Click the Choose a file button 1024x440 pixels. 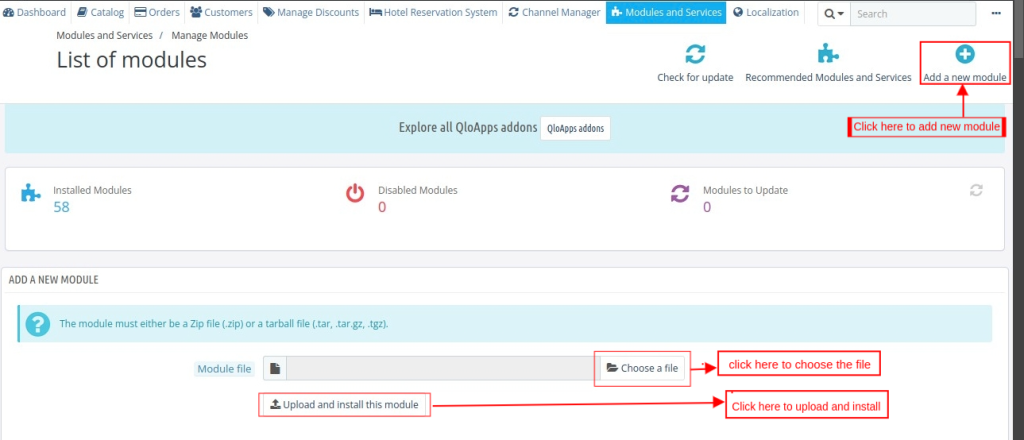[642, 369]
